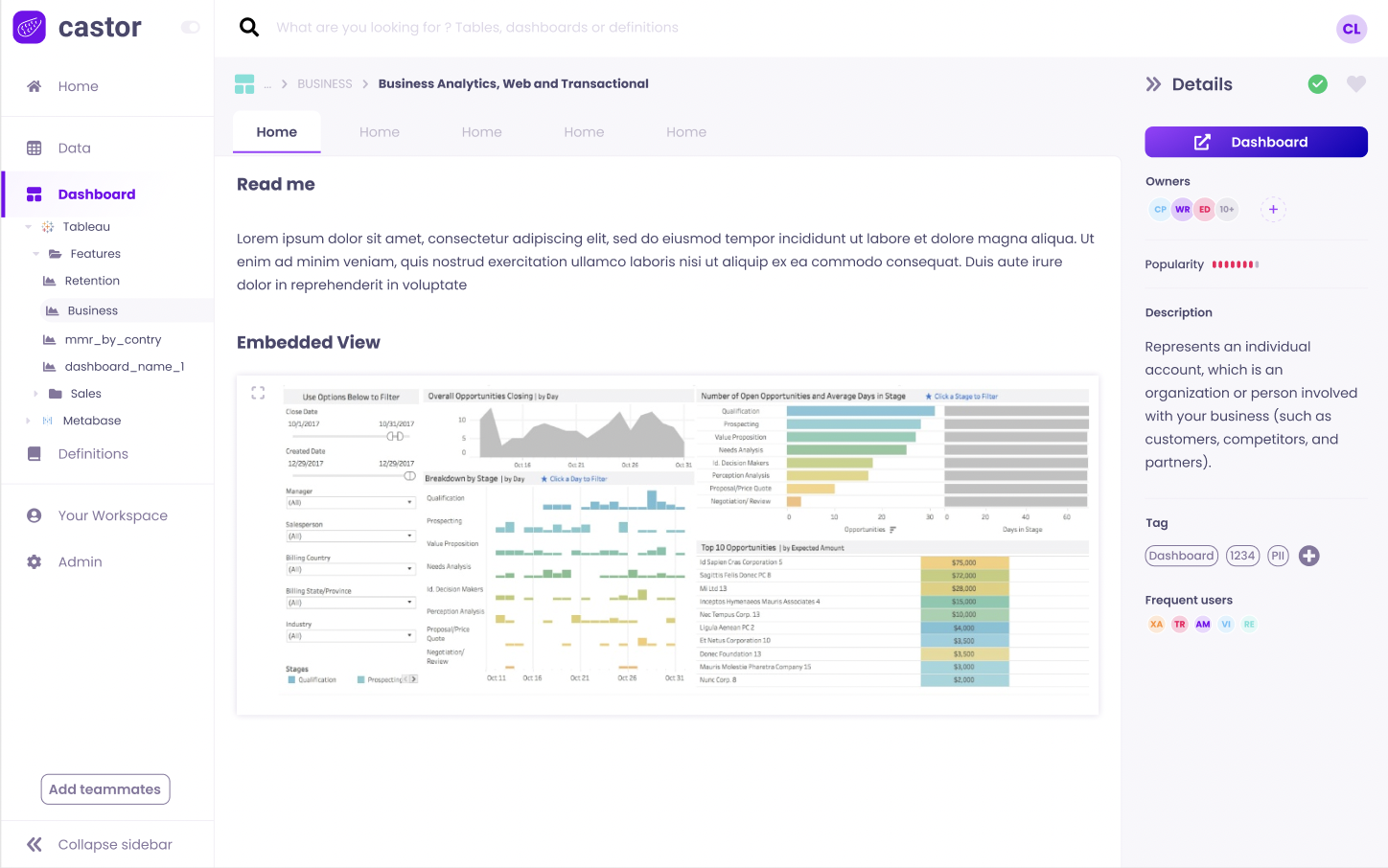This screenshot has width=1388, height=868.
Task: Select the Definitions book icon
Action: click(35, 453)
